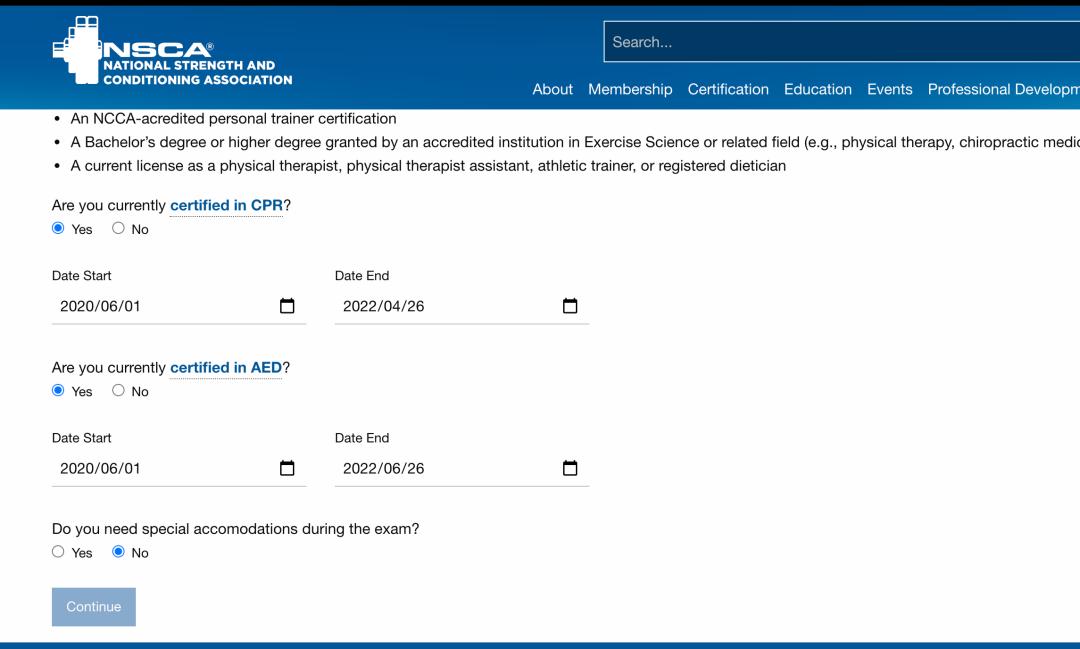Open calendar picker for CPR start date
The height and width of the screenshot is (649, 1080).
point(287,306)
